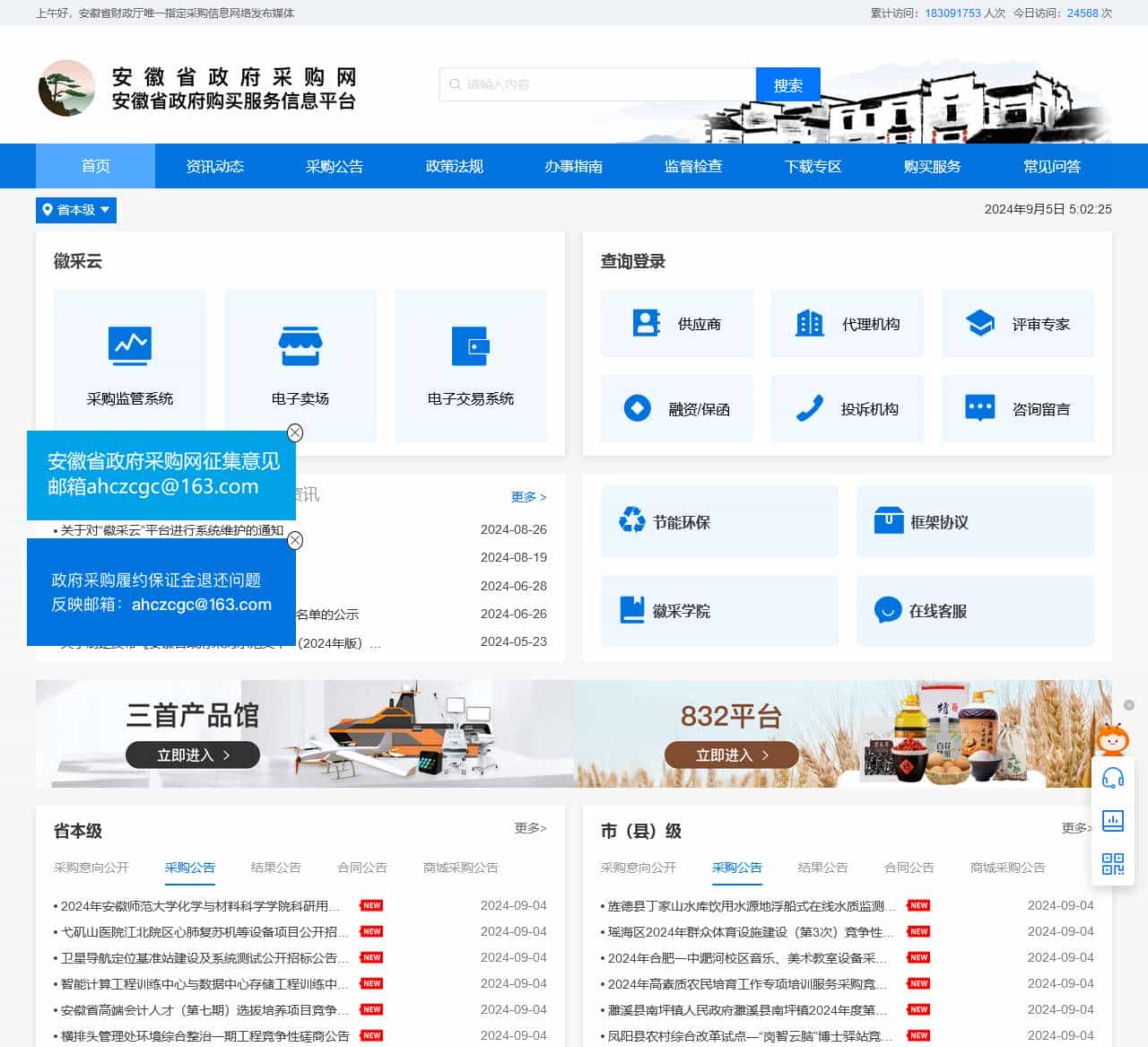Click the 搜索 search button
This screenshot has height=1047, width=1148.
[x=788, y=85]
